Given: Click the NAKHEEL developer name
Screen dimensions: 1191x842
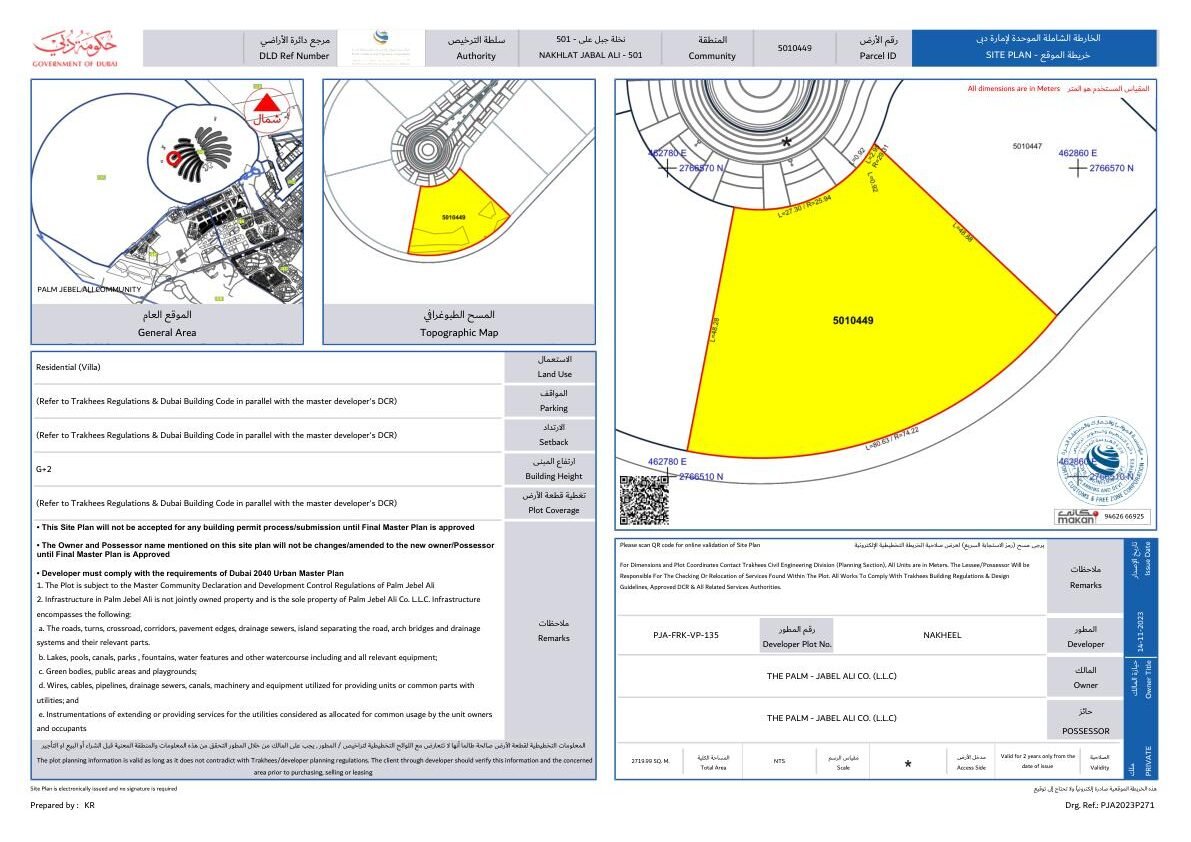Looking at the screenshot, I should (x=940, y=635).
